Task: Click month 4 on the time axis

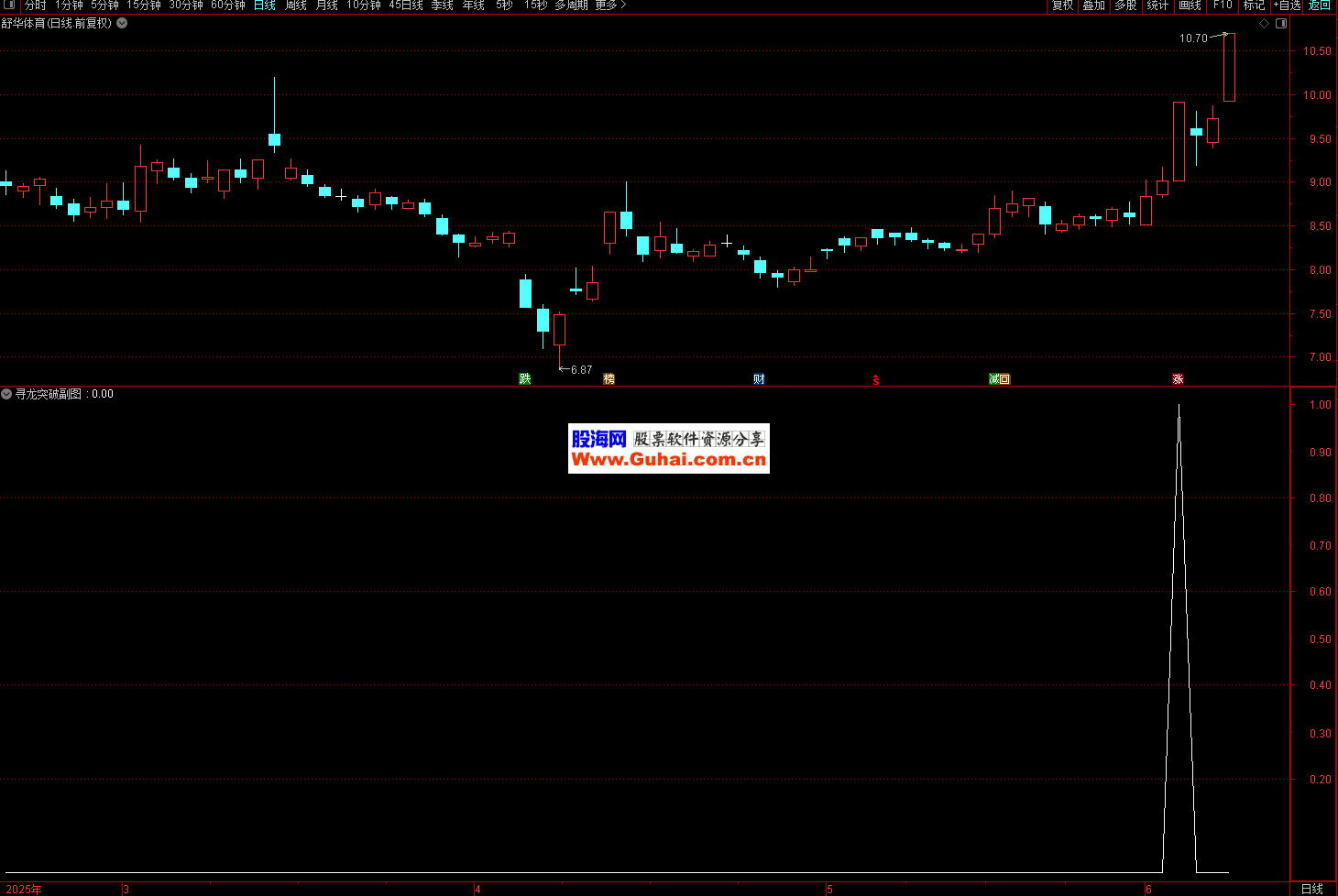Action: [x=478, y=890]
